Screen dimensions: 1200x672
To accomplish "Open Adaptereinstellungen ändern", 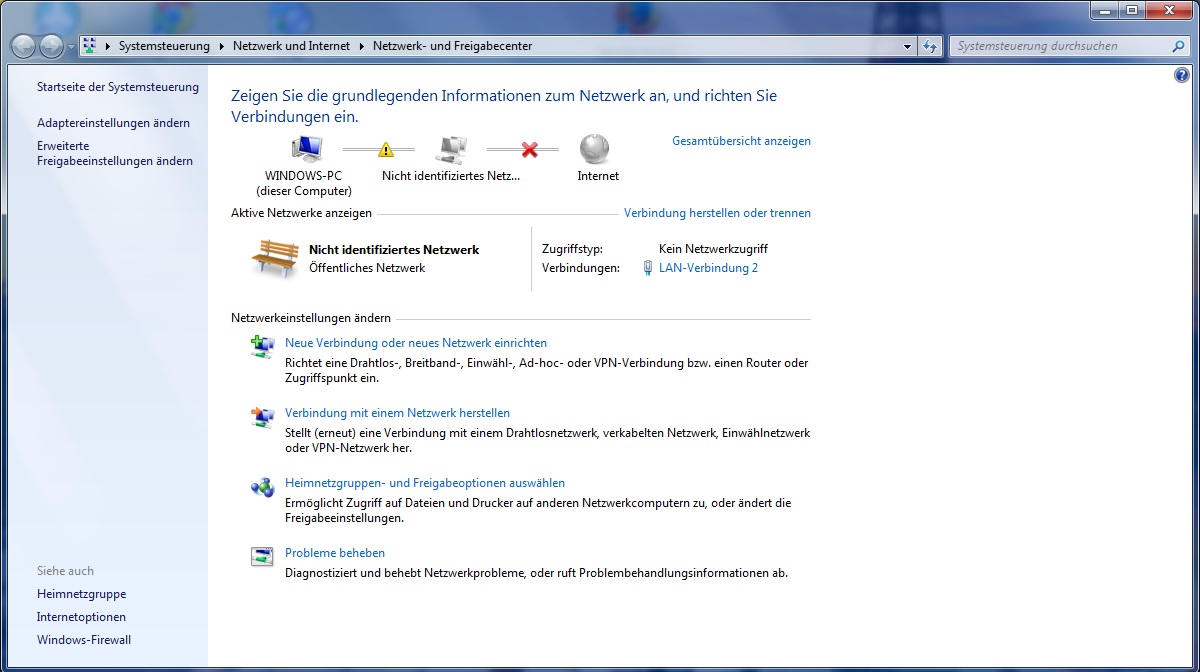I will pos(113,123).
